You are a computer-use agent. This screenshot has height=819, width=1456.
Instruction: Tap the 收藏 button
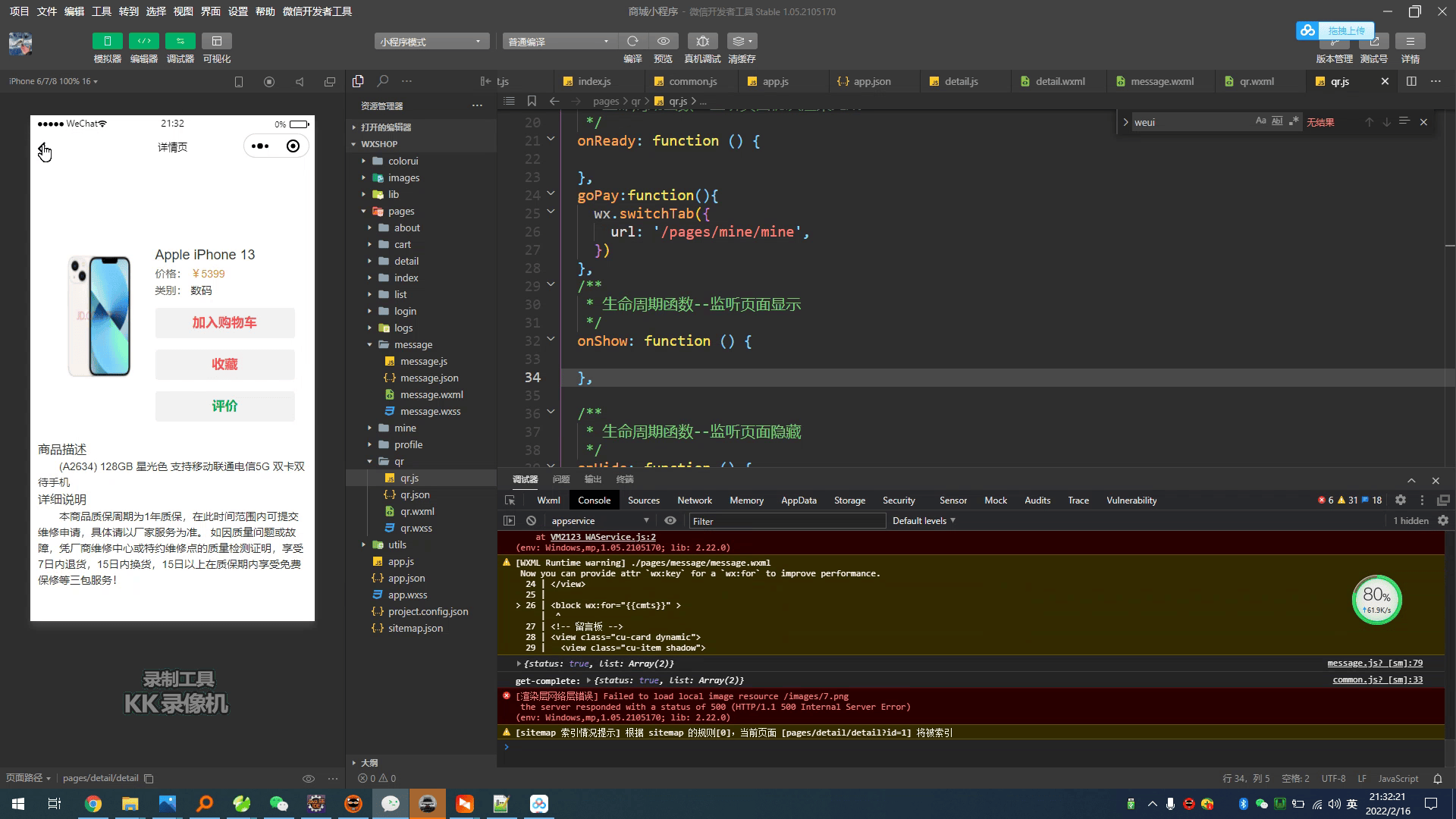pyautogui.click(x=224, y=364)
